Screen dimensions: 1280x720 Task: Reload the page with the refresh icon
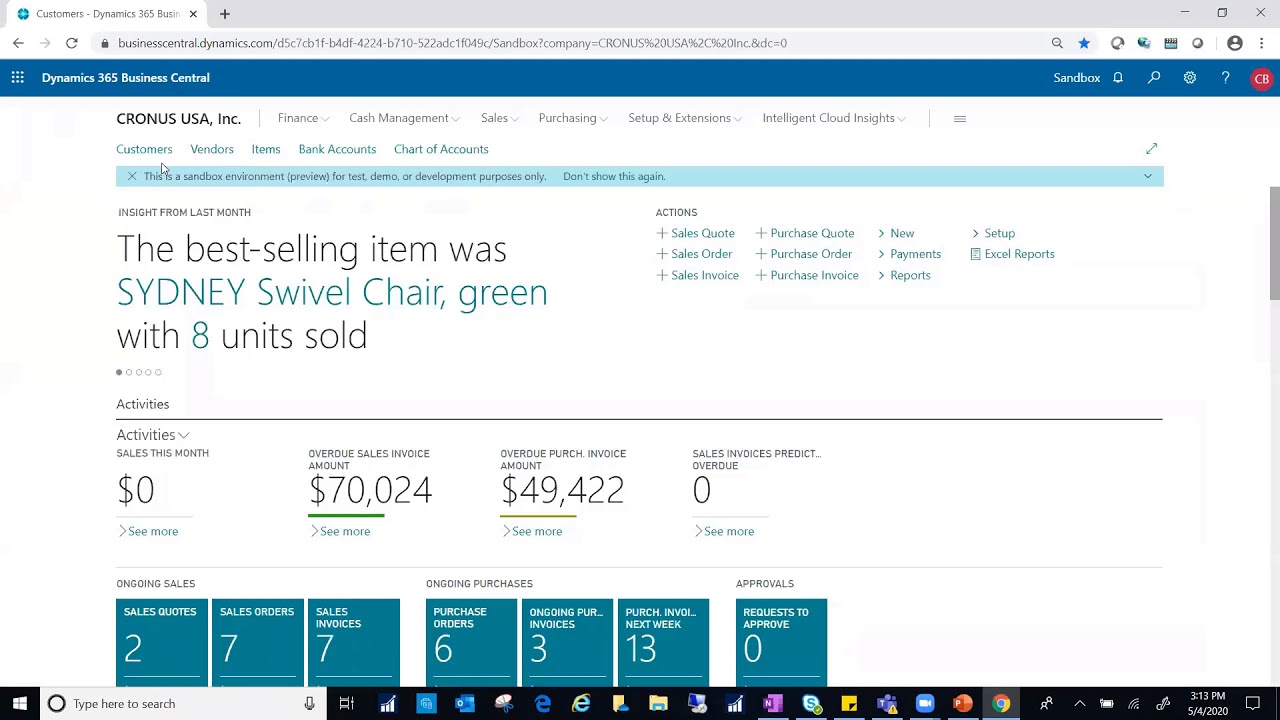click(x=72, y=43)
